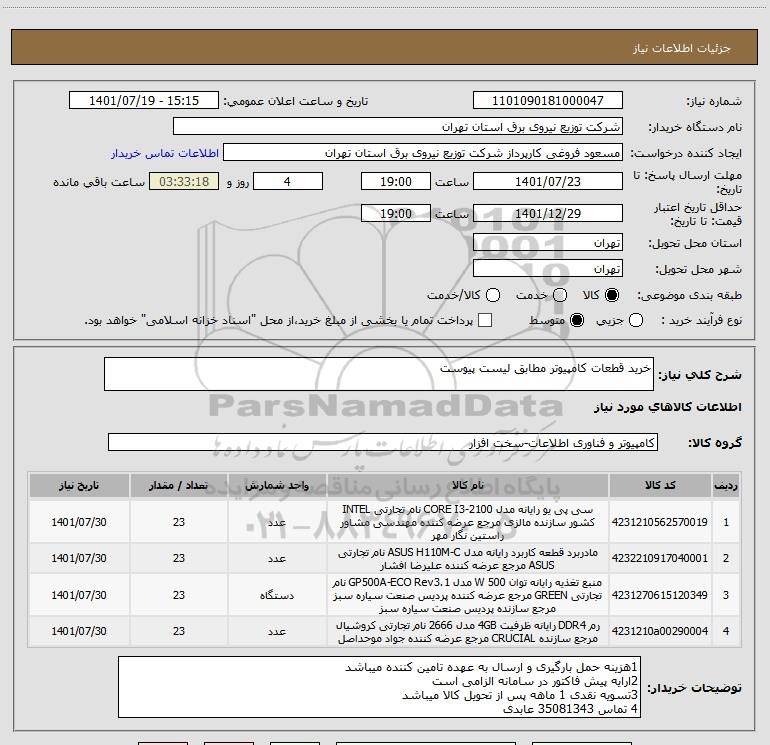770x745 pixels.
Task: Click the announcement date field 1401/07/19 - 15:15
Action: click(x=144, y=100)
